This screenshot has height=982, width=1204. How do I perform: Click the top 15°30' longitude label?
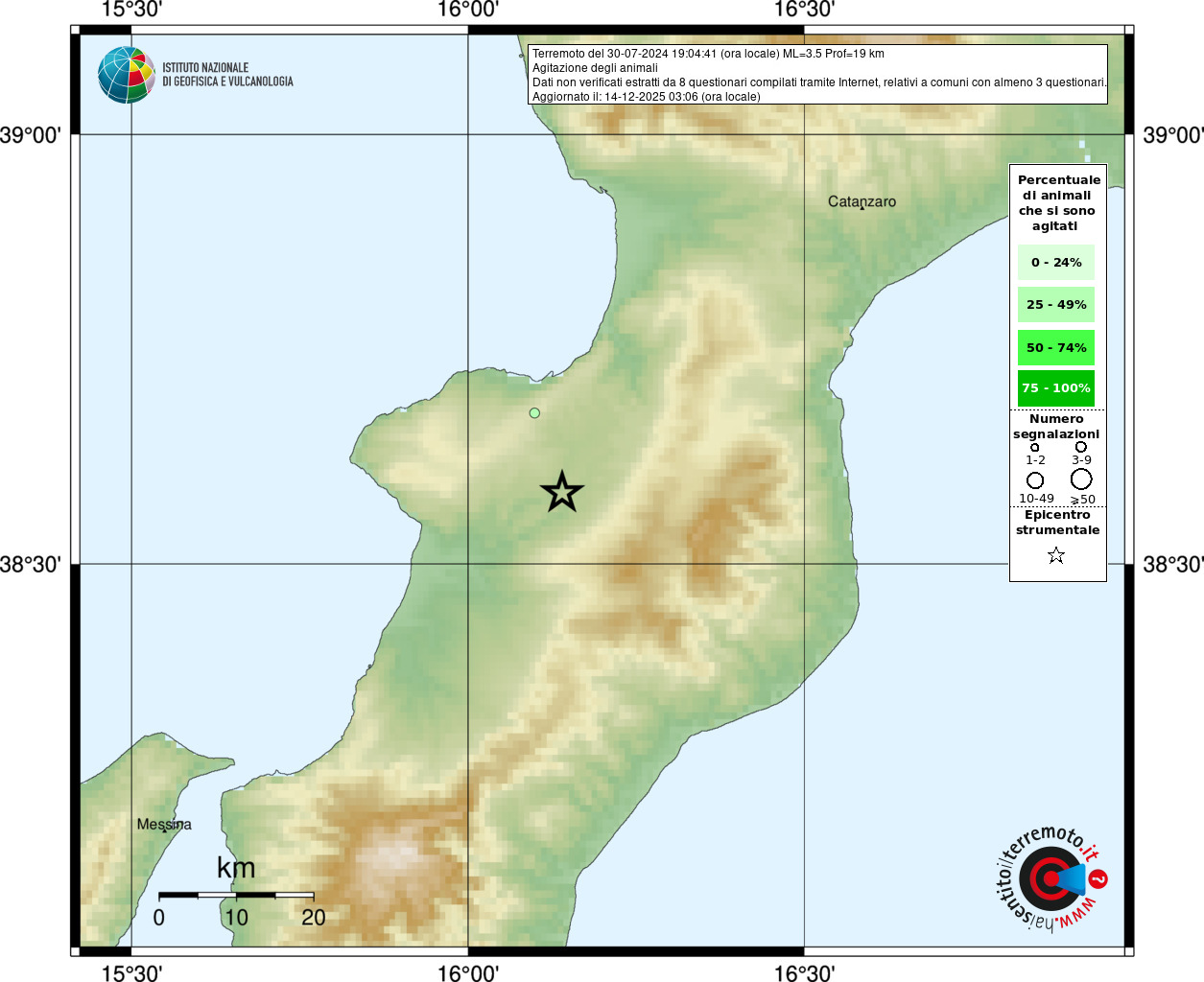(x=131, y=10)
